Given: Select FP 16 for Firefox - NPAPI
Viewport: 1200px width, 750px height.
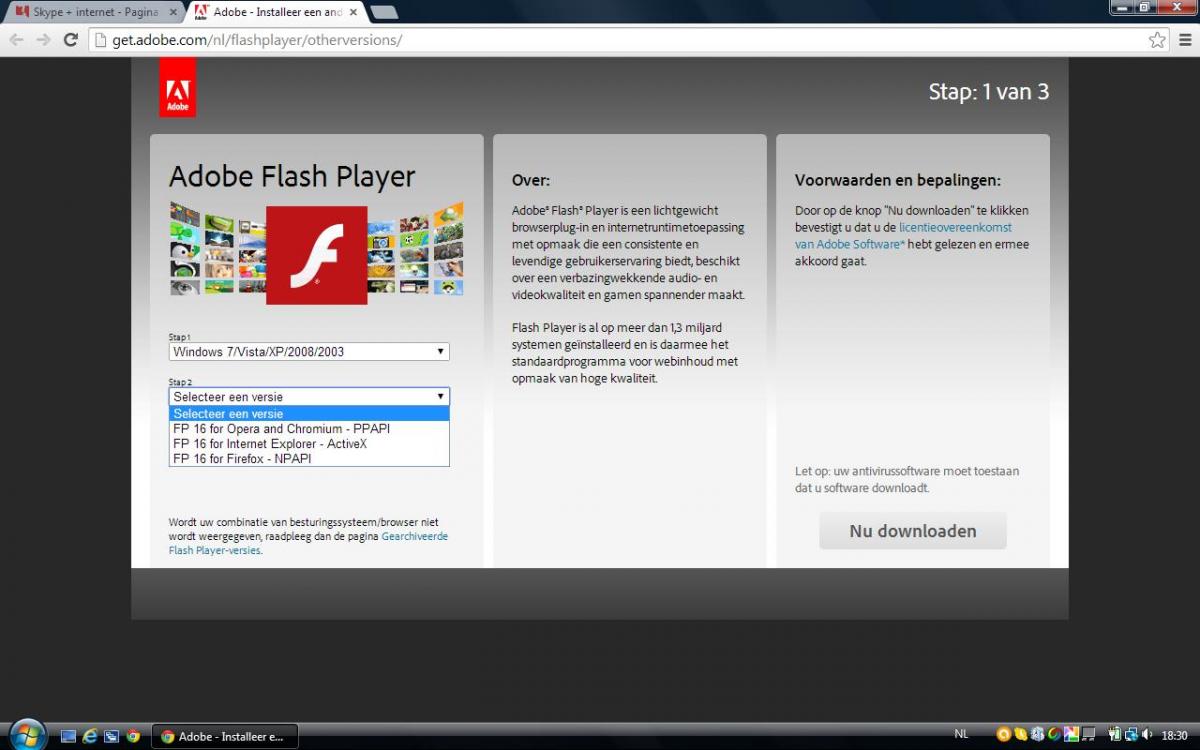Looking at the screenshot, I should (x=309, y=459).
